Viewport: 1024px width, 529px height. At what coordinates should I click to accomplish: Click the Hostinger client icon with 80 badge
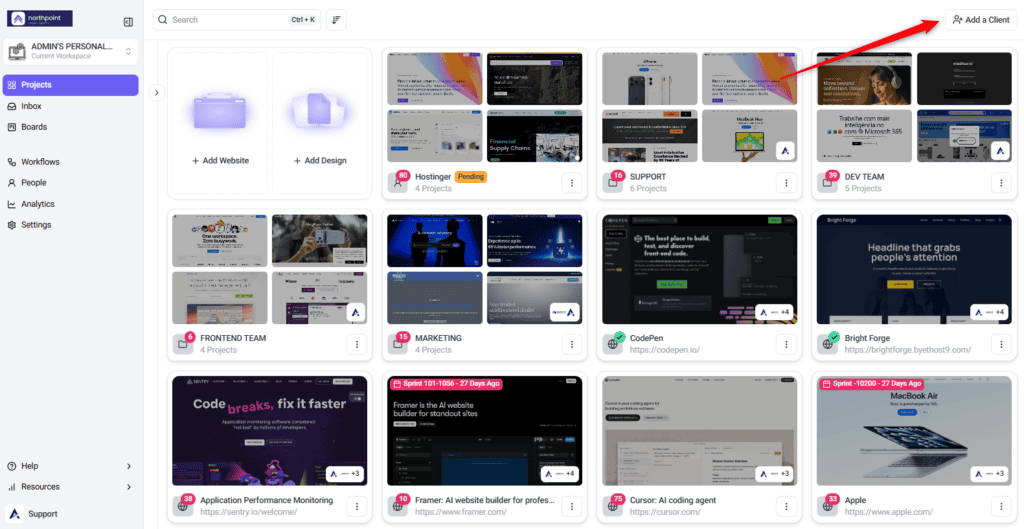coord(397,183)
